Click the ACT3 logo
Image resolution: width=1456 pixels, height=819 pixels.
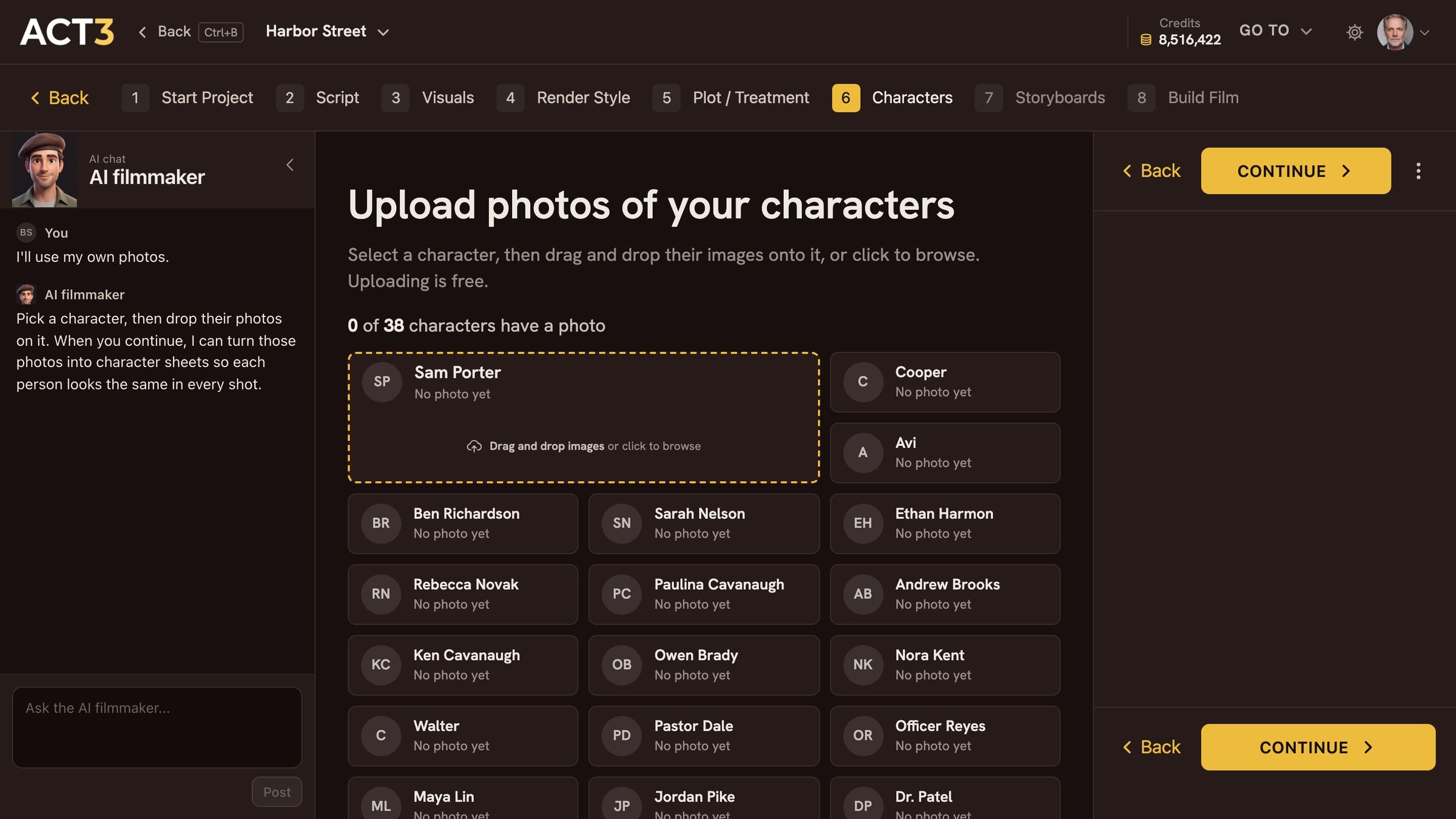pyautogui.click(x=67, y=32)
